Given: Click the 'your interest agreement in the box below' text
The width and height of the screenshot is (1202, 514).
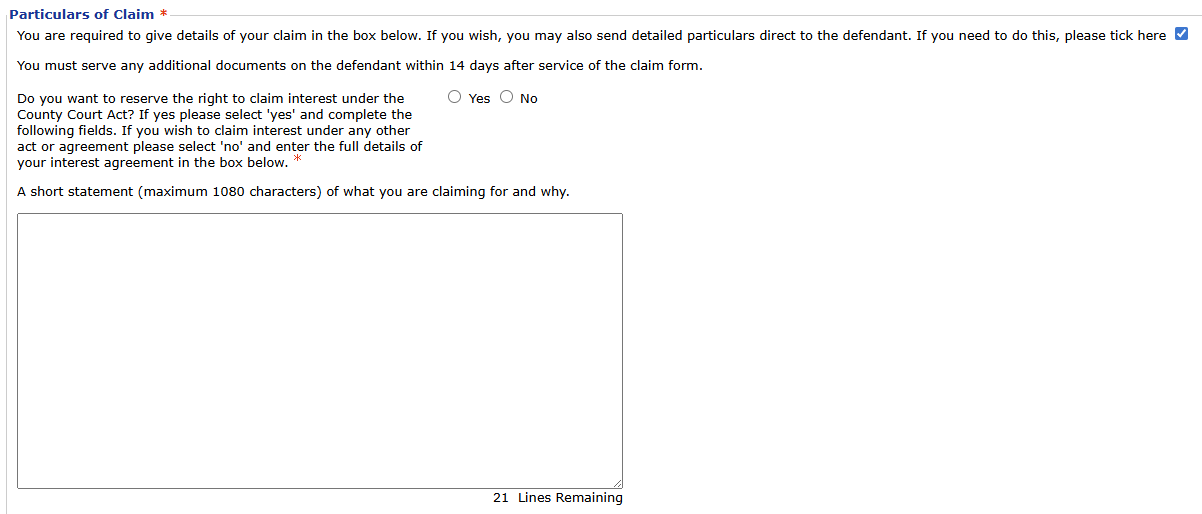Looking at the screenshot, I should tap(152, 163).
